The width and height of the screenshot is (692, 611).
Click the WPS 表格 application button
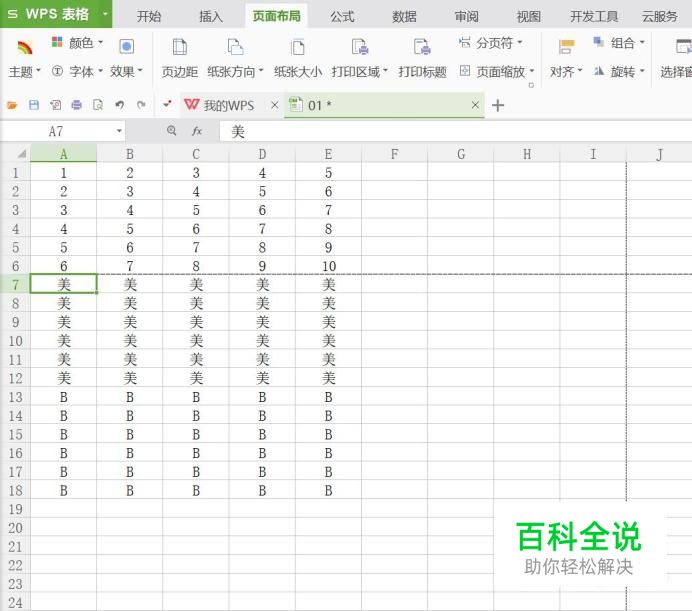(x=56, y=14)
